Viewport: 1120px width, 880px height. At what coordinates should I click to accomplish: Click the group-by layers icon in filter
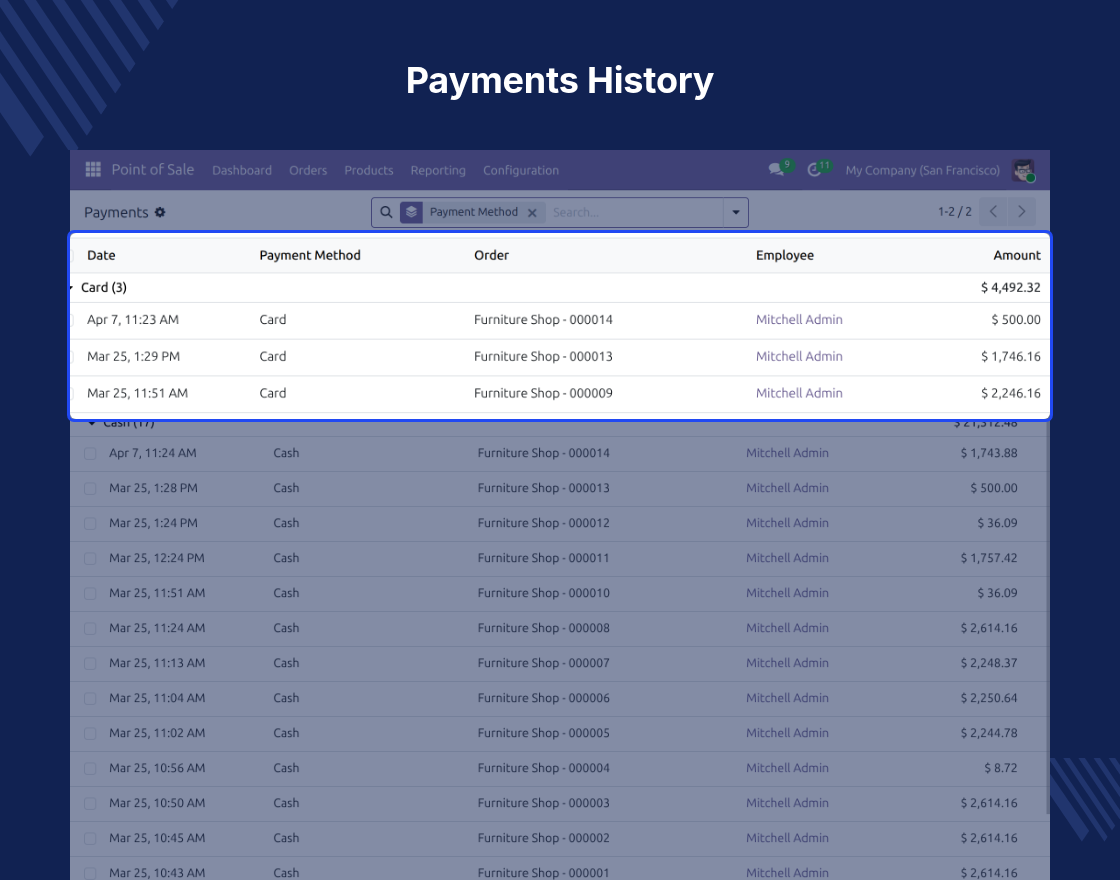tap(411, 212)
